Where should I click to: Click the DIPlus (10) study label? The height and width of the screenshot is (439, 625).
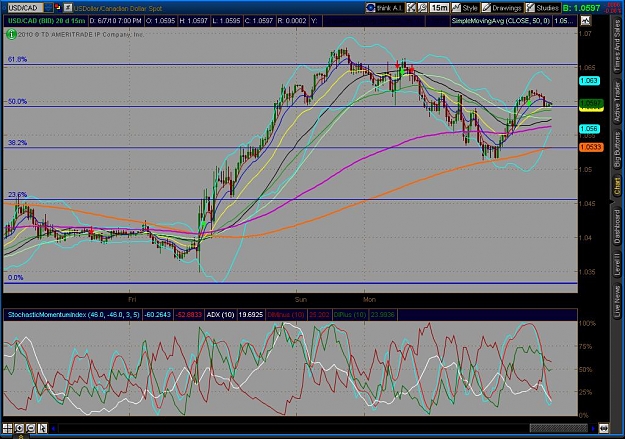click(350, 315)
